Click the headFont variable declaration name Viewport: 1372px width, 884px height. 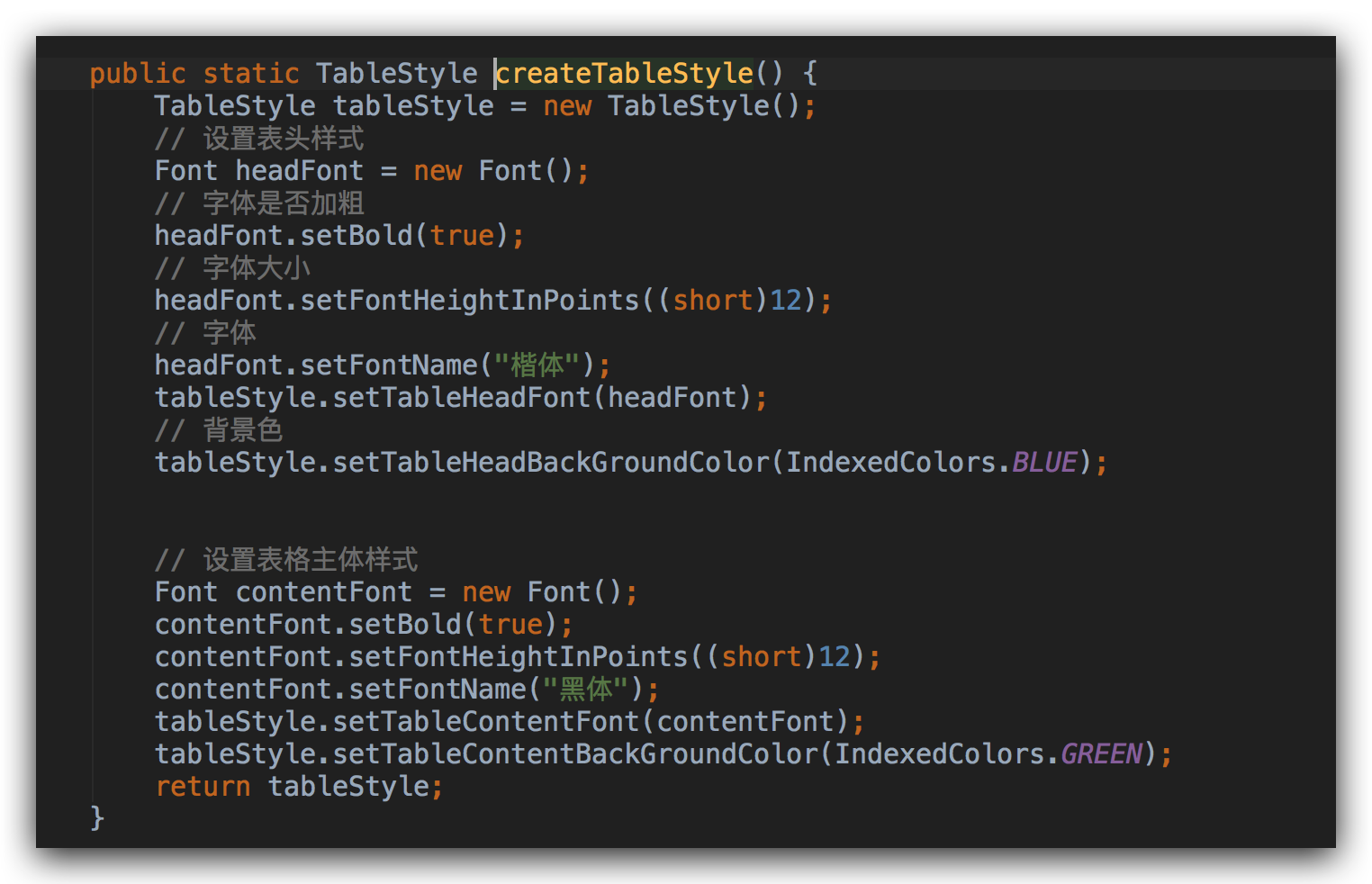tap(299, 170)
